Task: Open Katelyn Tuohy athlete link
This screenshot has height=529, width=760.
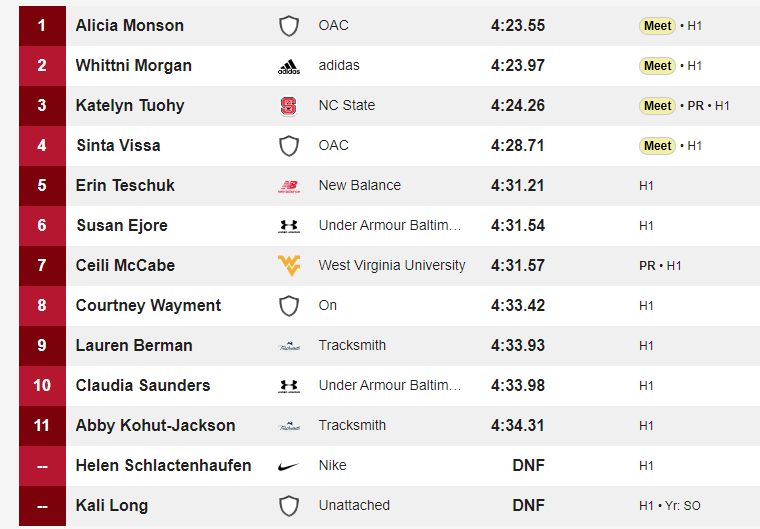Action: pyautogui.click(x=130, y=106)
